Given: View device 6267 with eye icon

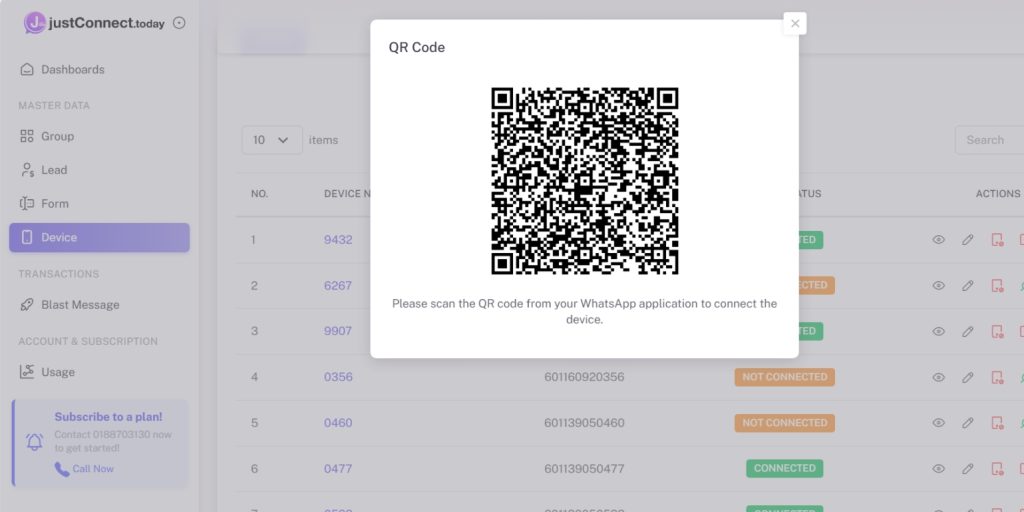Looking at the screenshot, I should pyautogui.click(x=938, y=285).
